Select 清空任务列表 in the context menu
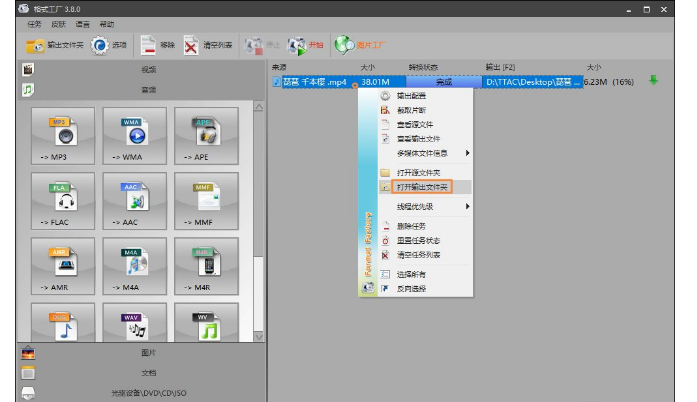 [x=425, y=255]
